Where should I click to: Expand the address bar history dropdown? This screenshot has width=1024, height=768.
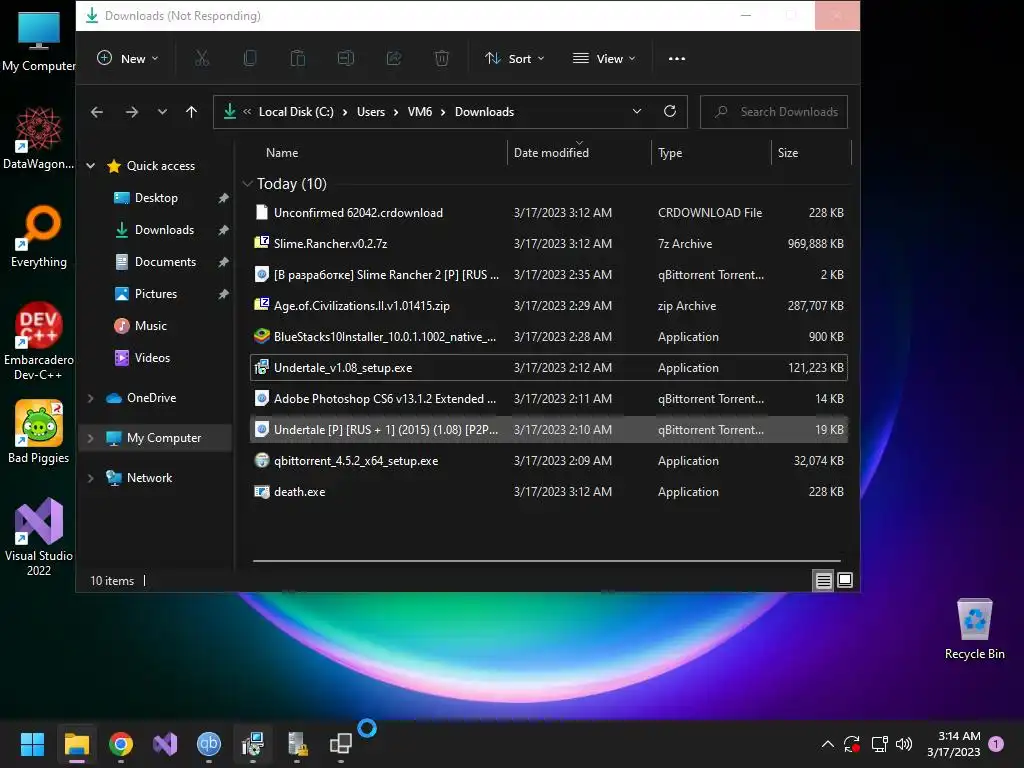(637, 112)
